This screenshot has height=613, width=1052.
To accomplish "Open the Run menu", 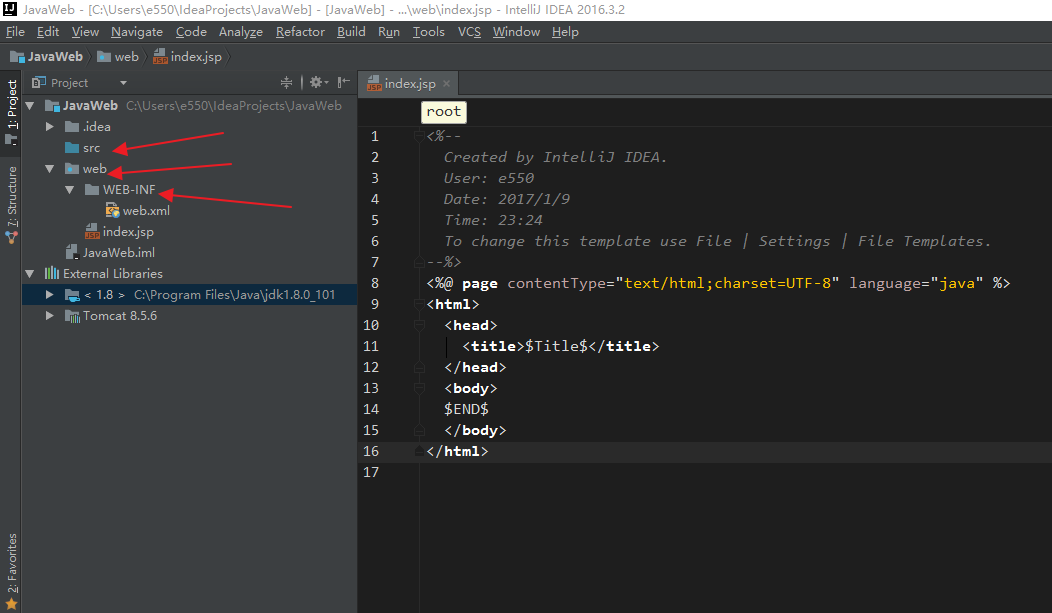I will click(388, 32).
